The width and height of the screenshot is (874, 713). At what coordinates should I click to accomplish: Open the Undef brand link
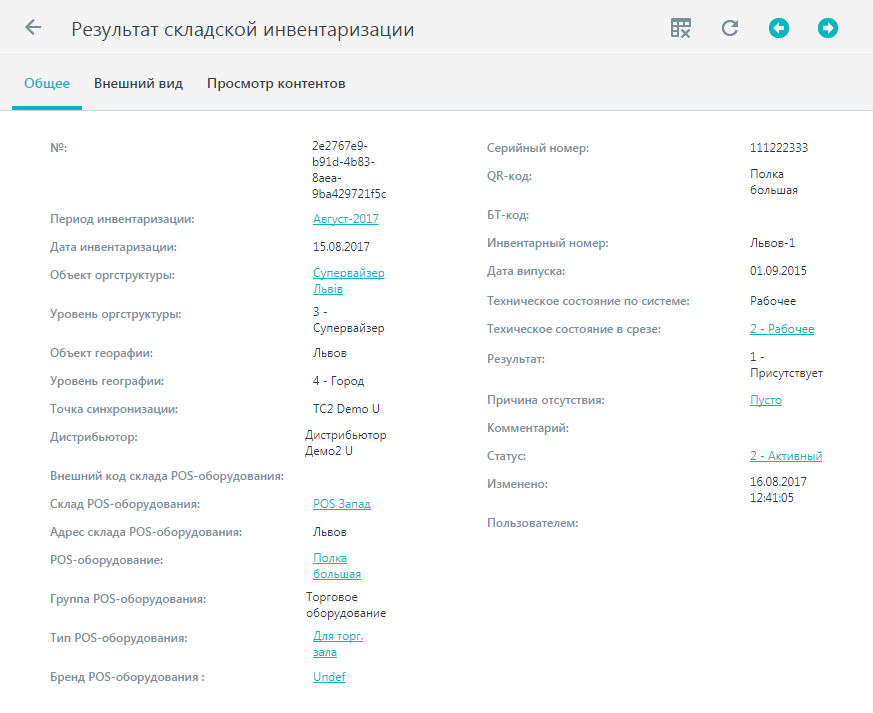(329, 677)
